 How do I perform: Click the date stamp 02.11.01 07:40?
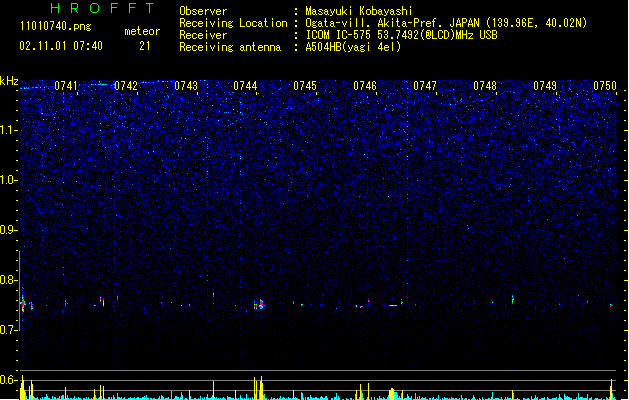[61, 46]
